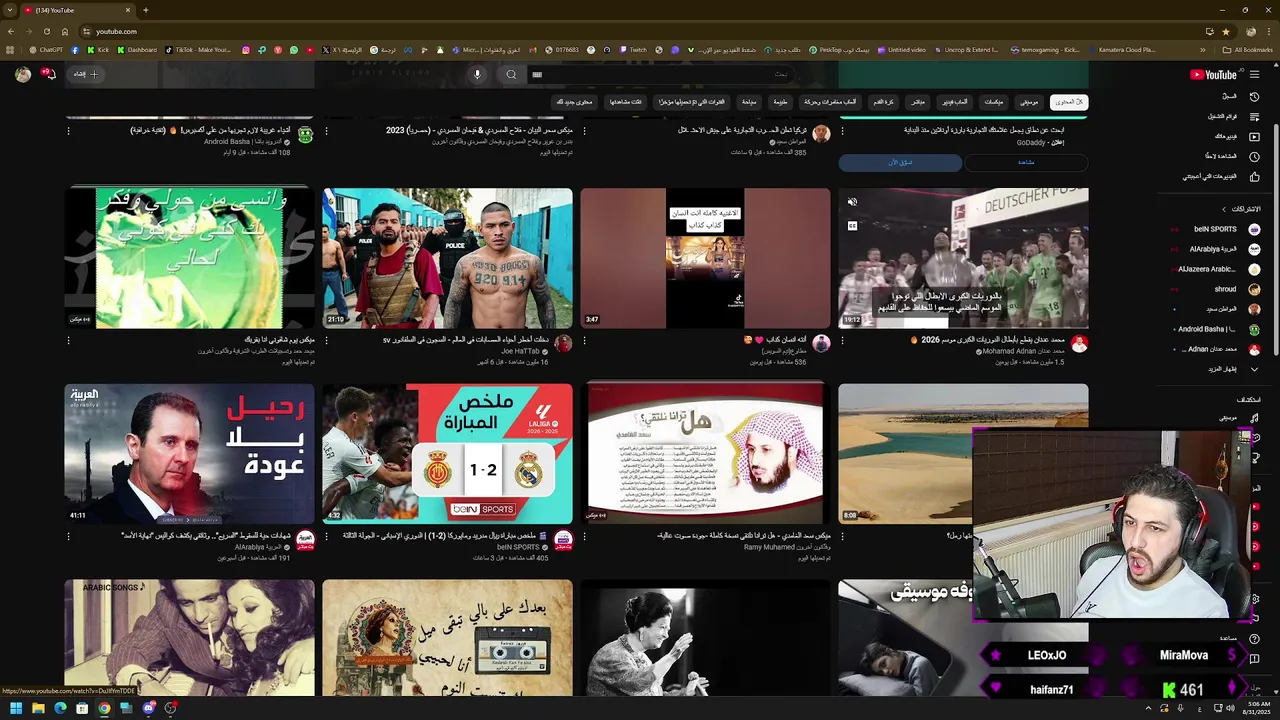
Task: Select the Football filter chip
Action: click(x=883, y=102)
